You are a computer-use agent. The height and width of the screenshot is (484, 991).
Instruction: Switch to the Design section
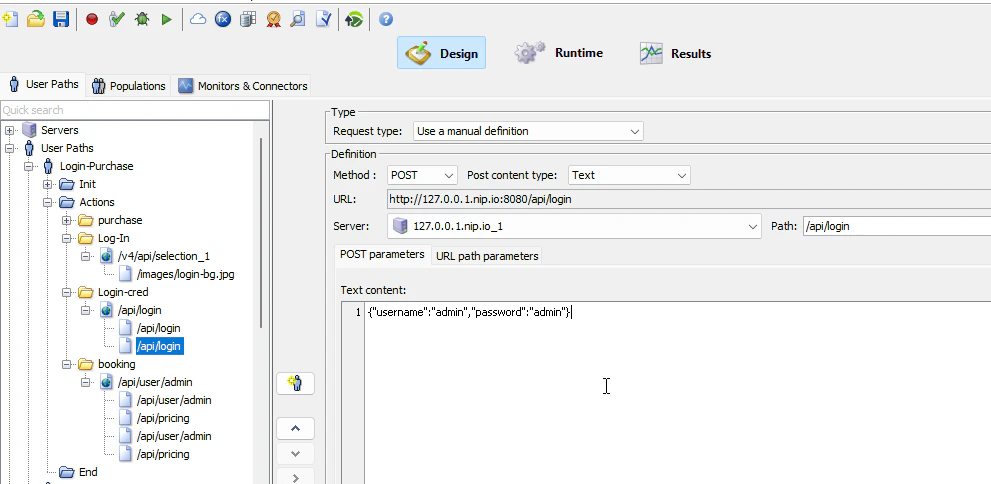[x=441, y=53]
